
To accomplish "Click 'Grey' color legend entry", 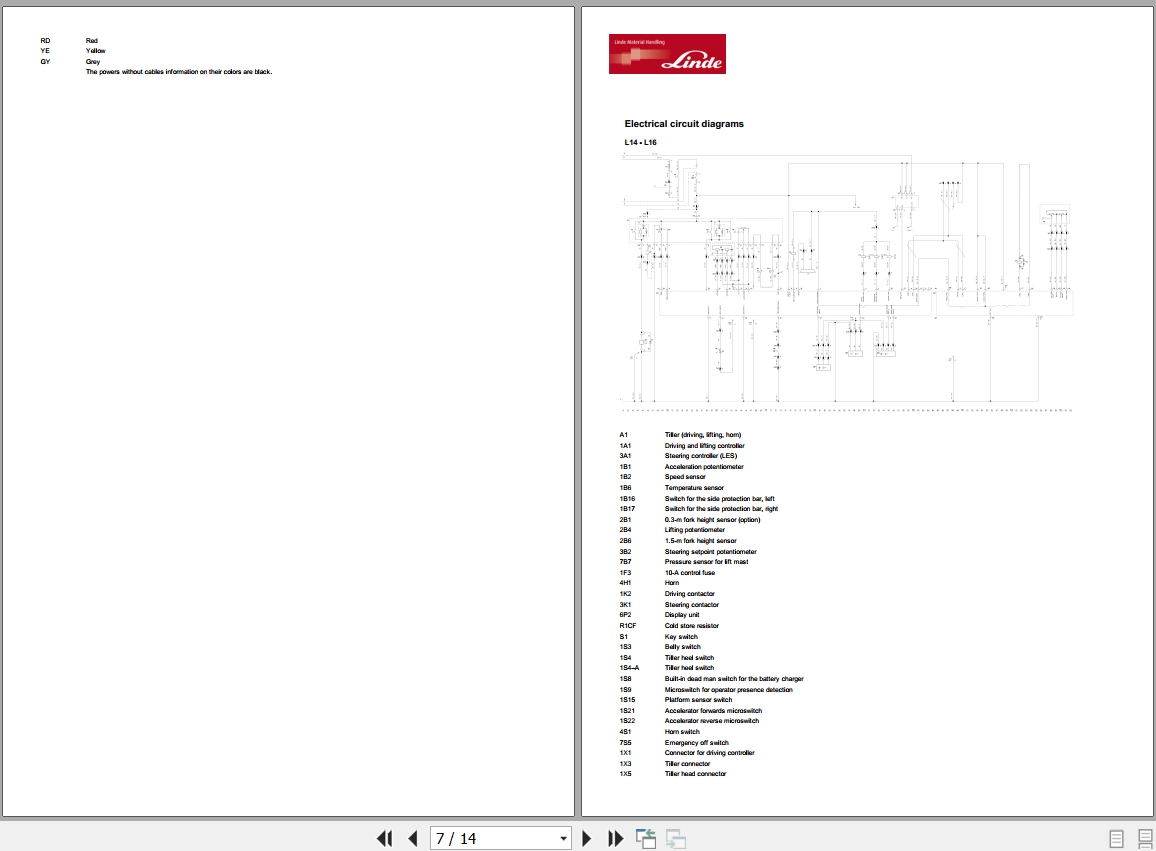I will [92, 62].
